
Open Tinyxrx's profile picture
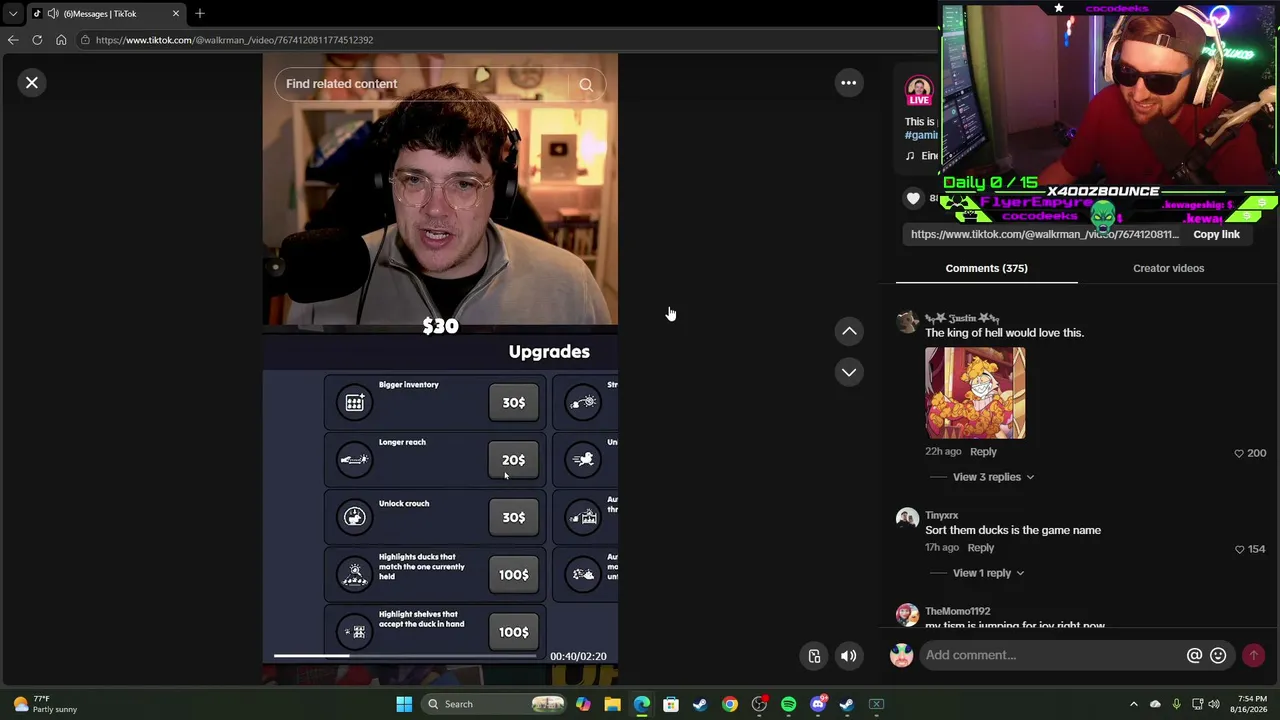pyautogui.click(x=907, y=518)
